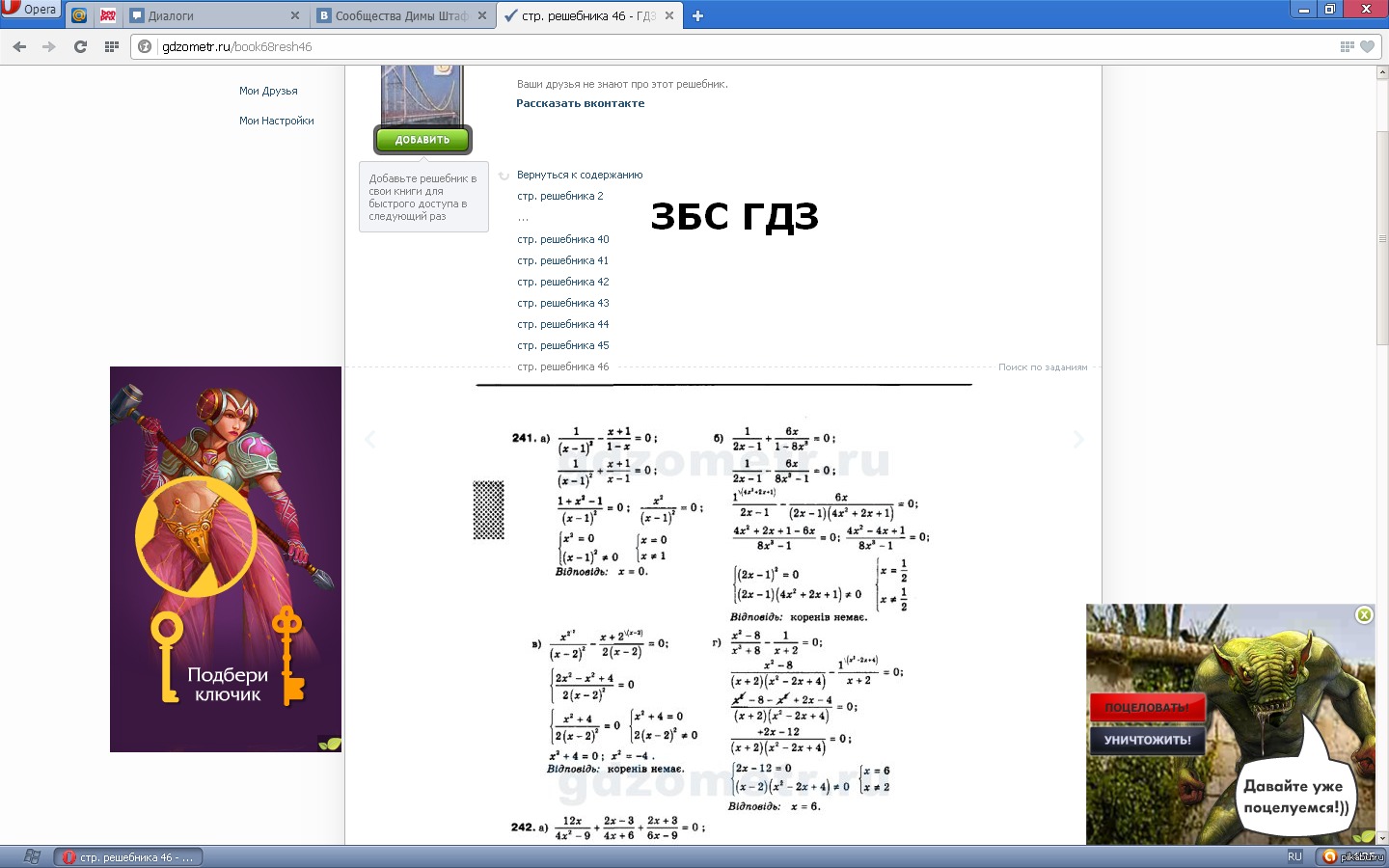Open the Opera main menu
Screen dimensions: 1389x868
(x=31, y=10)
